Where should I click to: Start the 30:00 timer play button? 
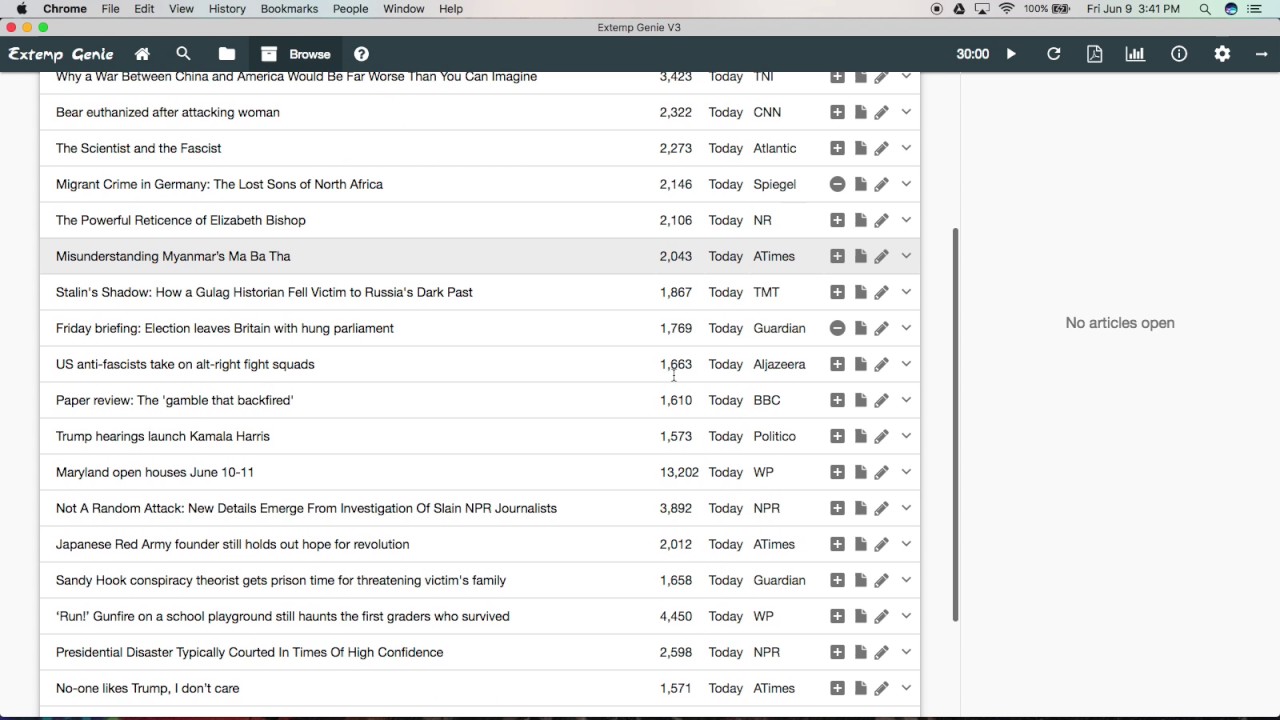coord(1011,54)
